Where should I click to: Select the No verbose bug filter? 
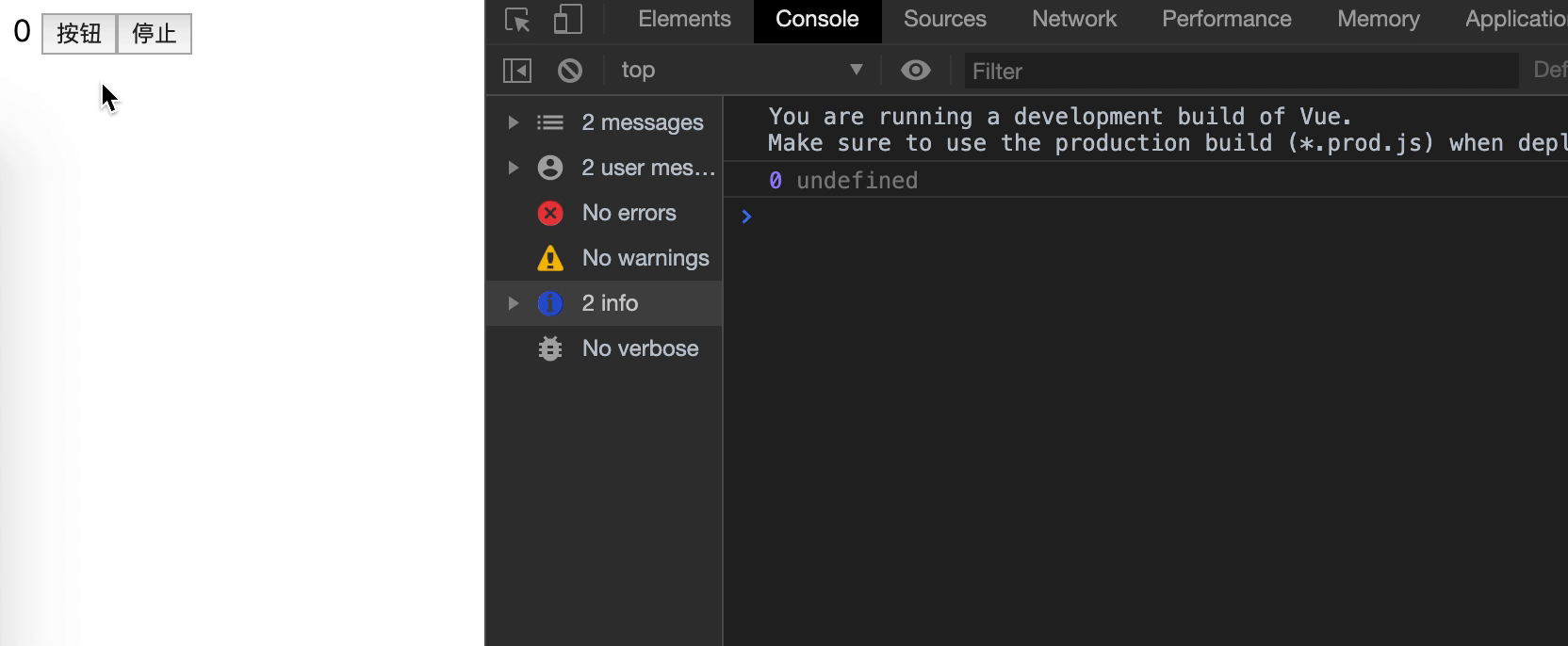(639, 348)
